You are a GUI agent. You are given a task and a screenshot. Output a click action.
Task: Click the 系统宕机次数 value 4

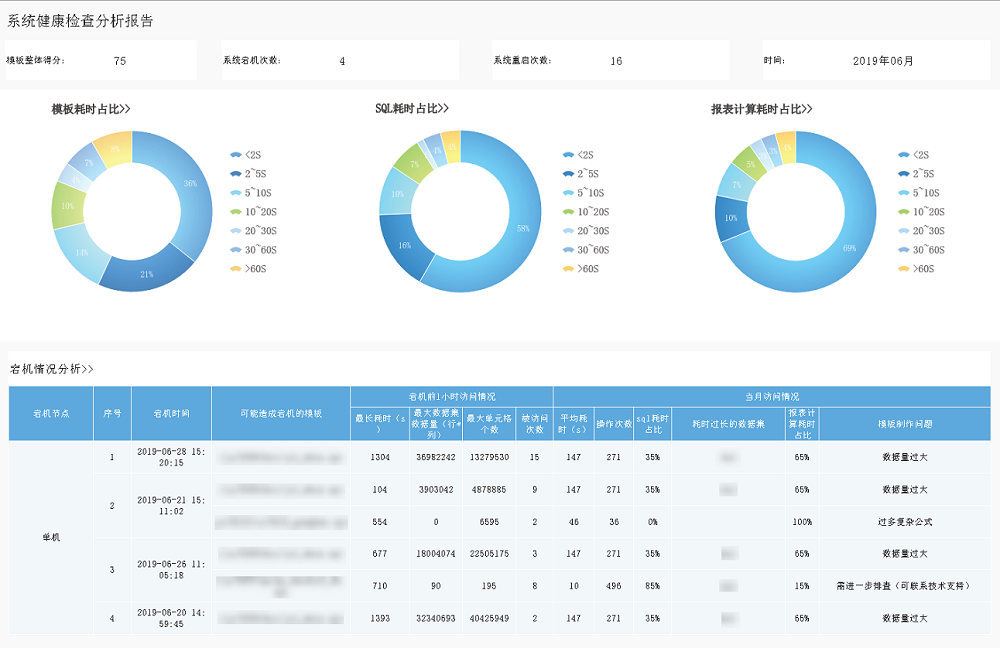click(x=342, y=61)
